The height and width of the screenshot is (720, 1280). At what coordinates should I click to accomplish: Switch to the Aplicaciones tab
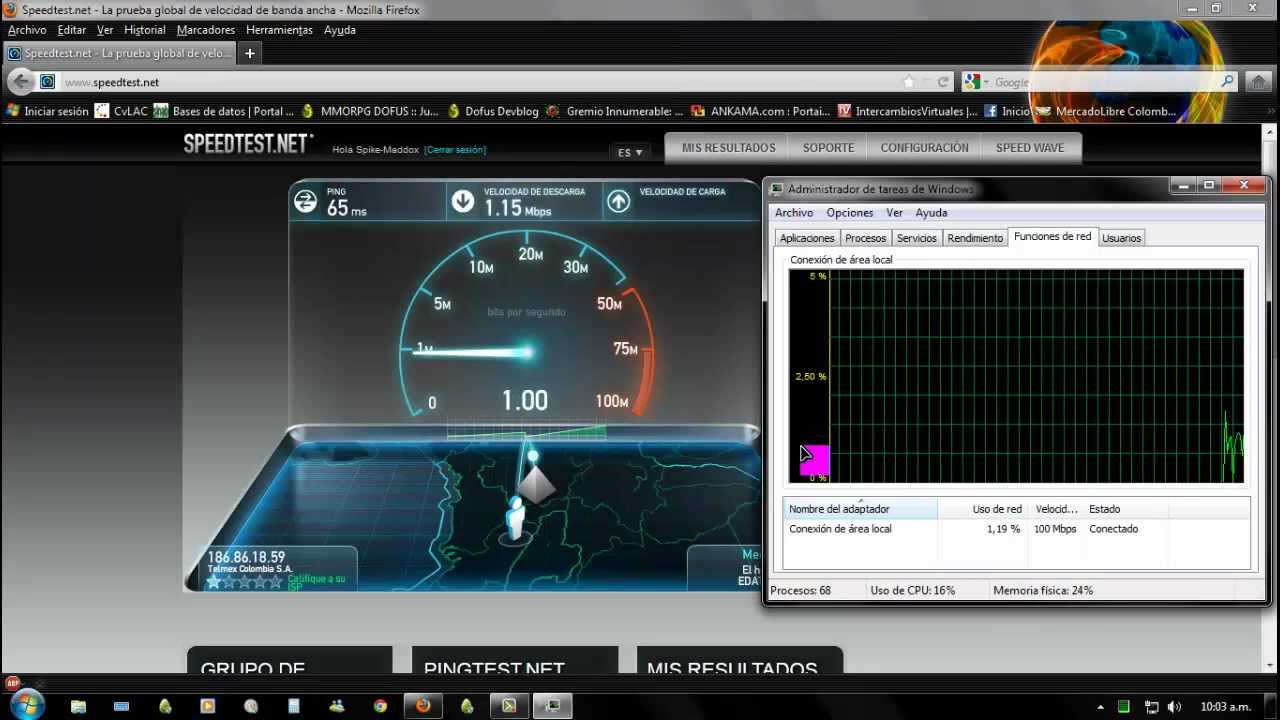point(807,238)
